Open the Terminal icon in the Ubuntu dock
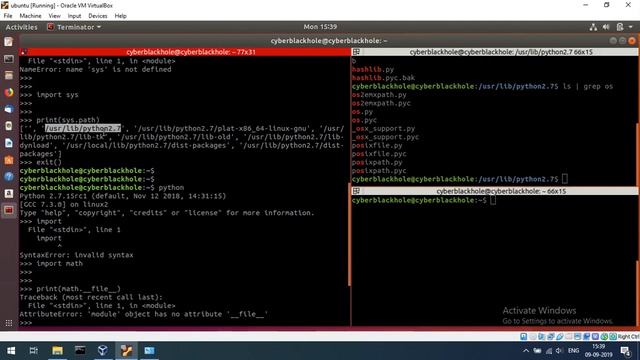This screenshot has height=360, width=640. coord(9,59)
